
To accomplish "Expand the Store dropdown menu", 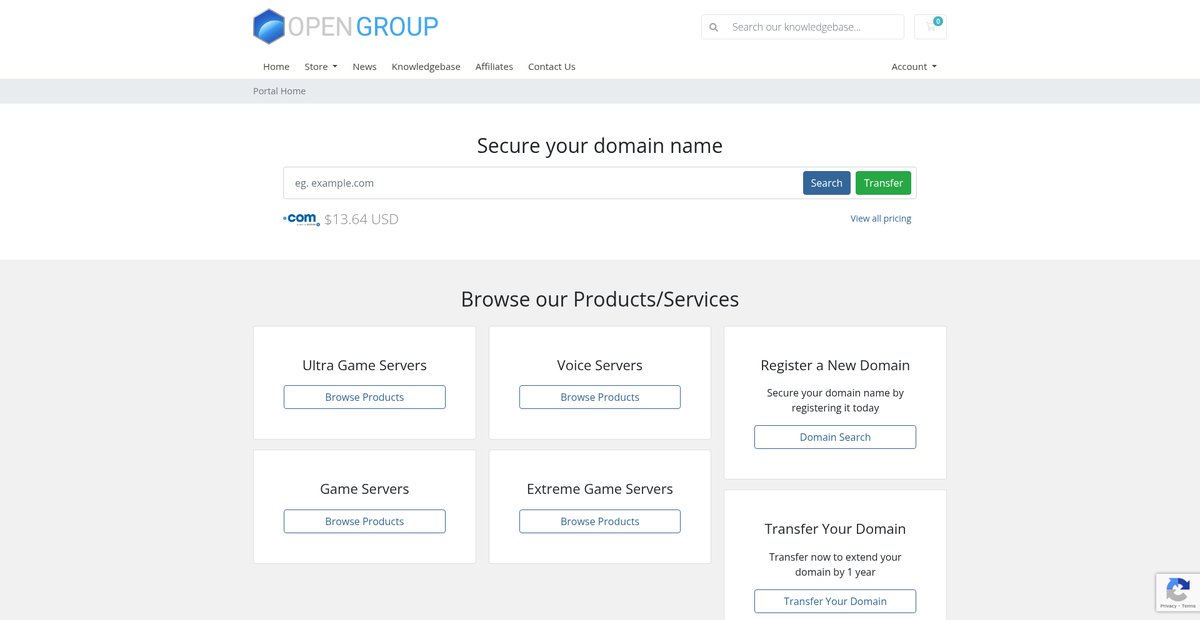I will 321,67.
